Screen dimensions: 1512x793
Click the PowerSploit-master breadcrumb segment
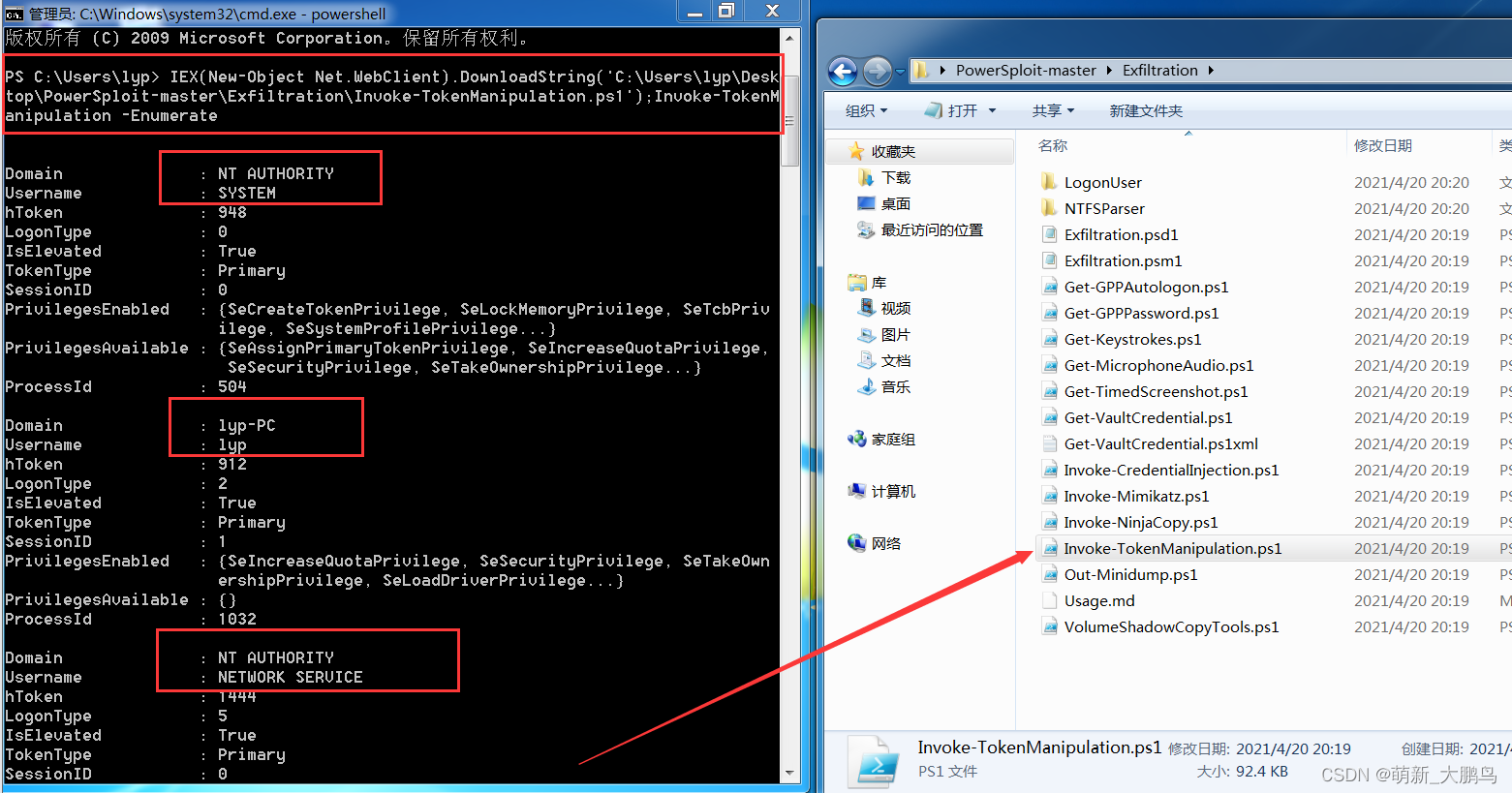point(1026,71)
